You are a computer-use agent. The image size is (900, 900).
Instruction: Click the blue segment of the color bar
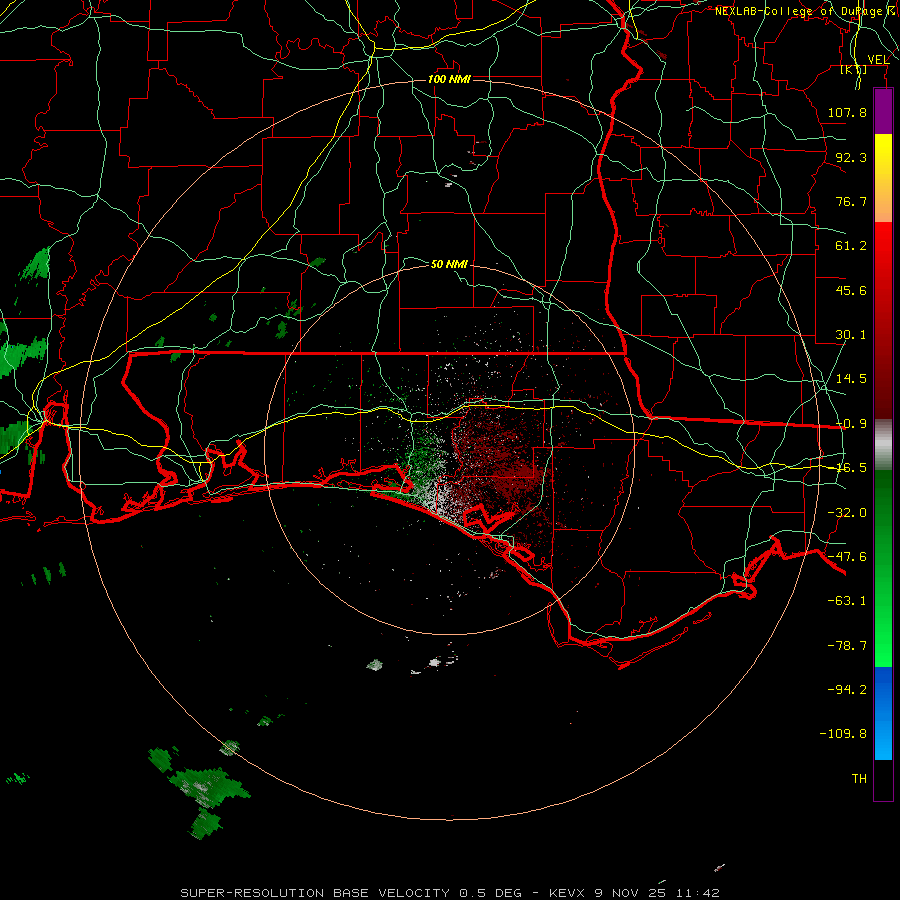coord(883,713)
